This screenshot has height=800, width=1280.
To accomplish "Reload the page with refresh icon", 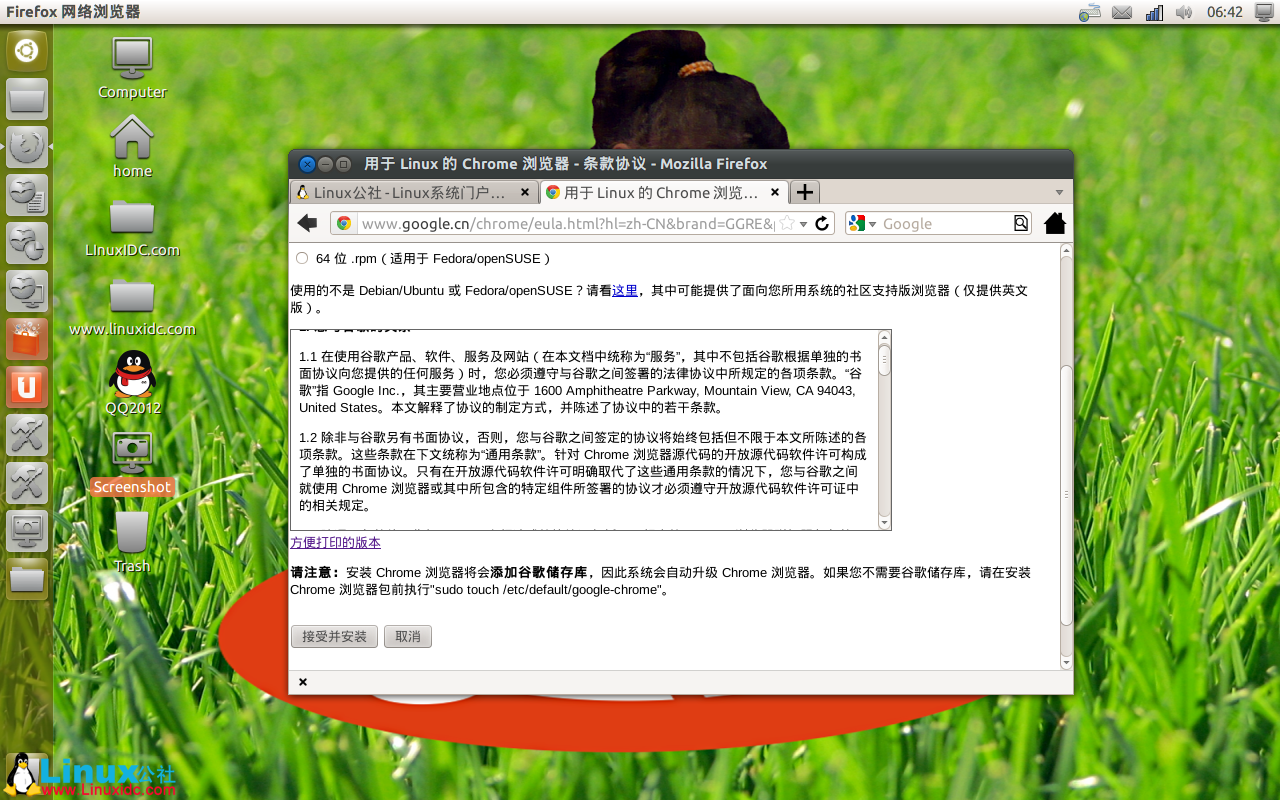I will 822,223.
